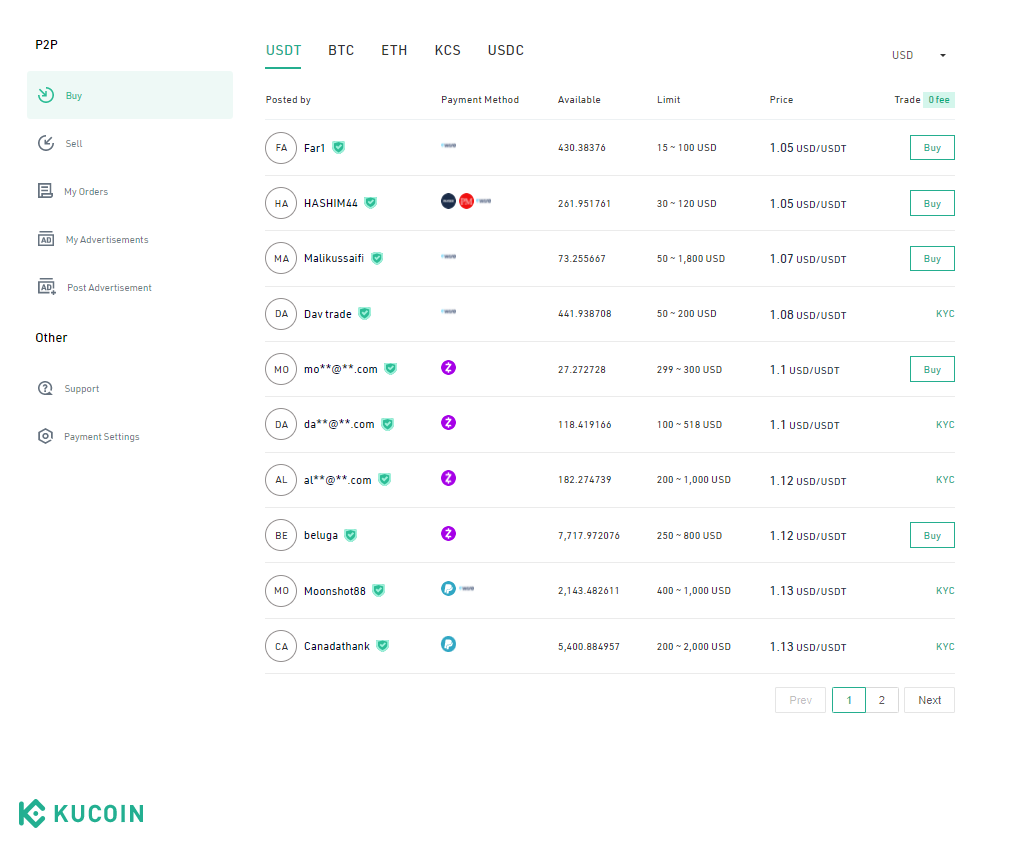The width and height of the screenshot is (1030, 841).
Task: Click the FA avatar of Far1
Action: (281, 148)
